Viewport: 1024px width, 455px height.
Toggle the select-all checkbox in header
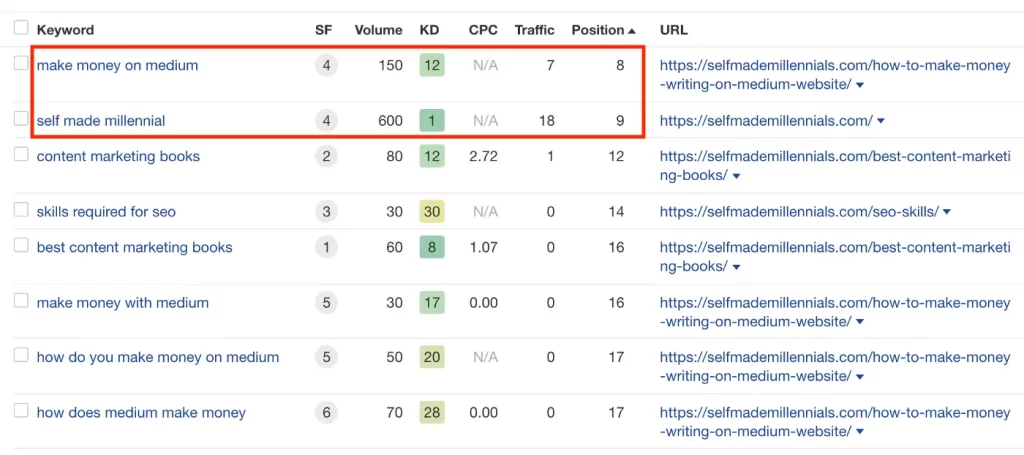pos(21,29)
